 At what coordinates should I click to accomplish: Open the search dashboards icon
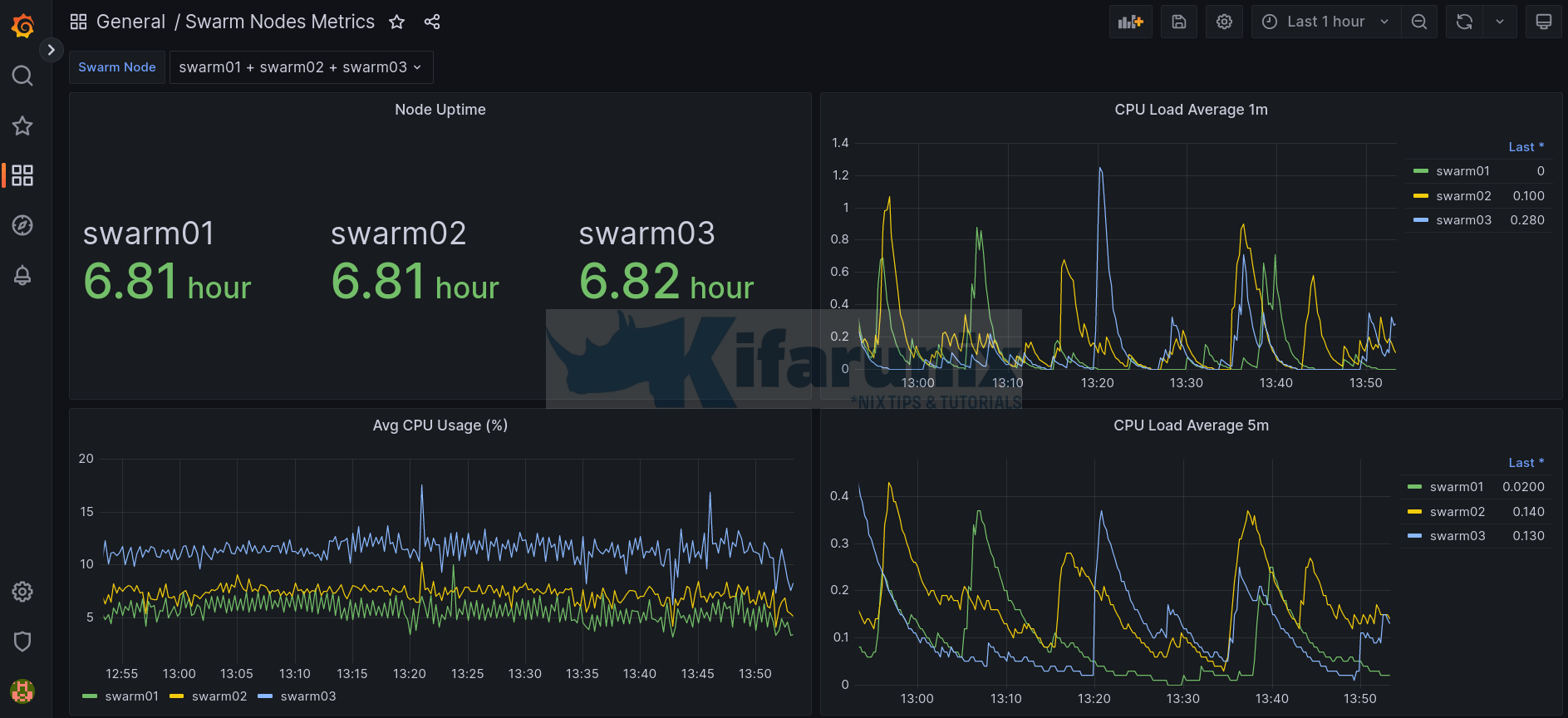22,76
